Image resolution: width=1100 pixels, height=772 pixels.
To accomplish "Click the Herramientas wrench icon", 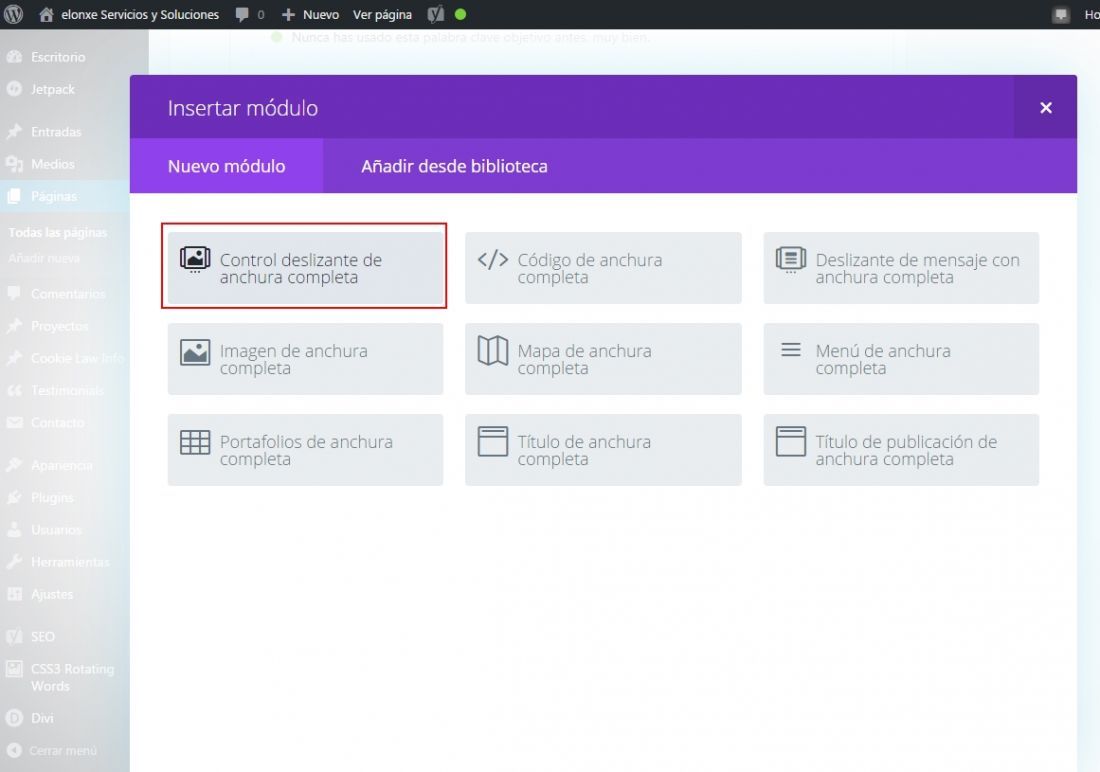I will (14, 561).
